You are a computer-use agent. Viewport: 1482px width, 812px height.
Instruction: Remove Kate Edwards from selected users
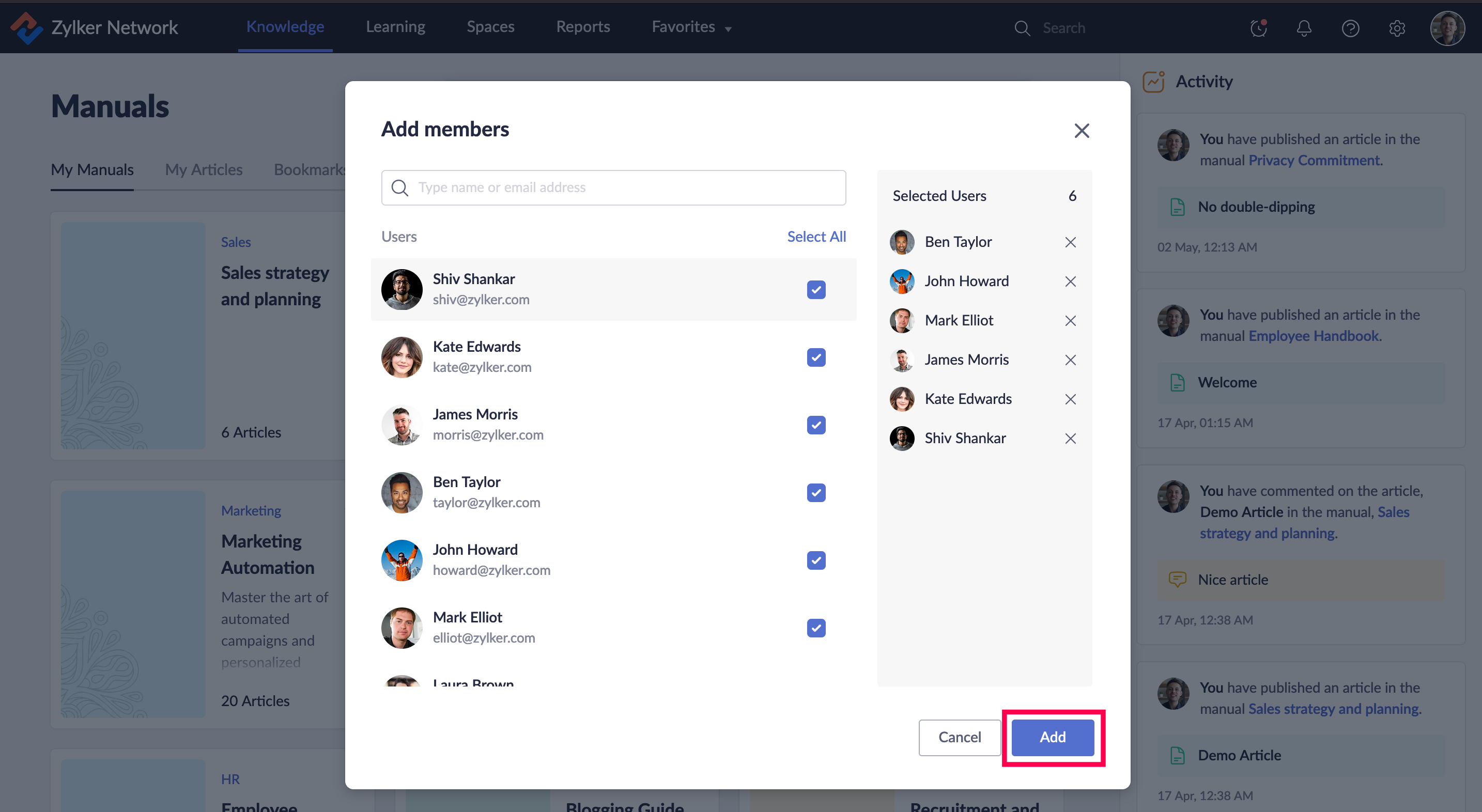(x=1070, y=399)
